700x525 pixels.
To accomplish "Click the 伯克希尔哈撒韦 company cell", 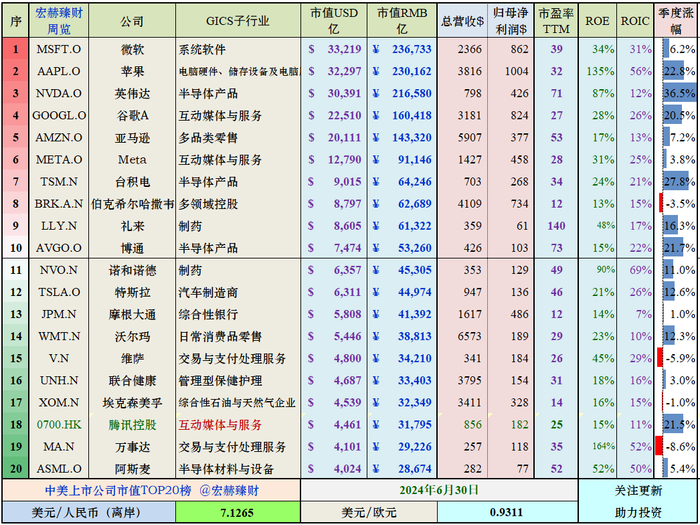I will click(132, 204).
